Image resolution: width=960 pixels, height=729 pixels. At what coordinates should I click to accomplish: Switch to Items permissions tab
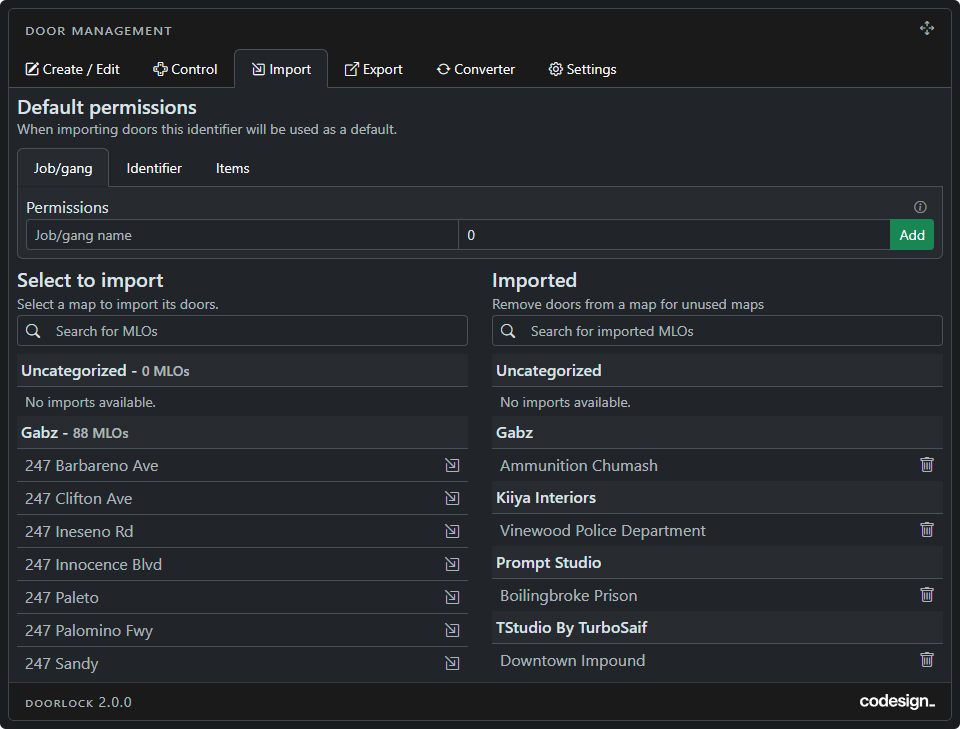[232, 168]
